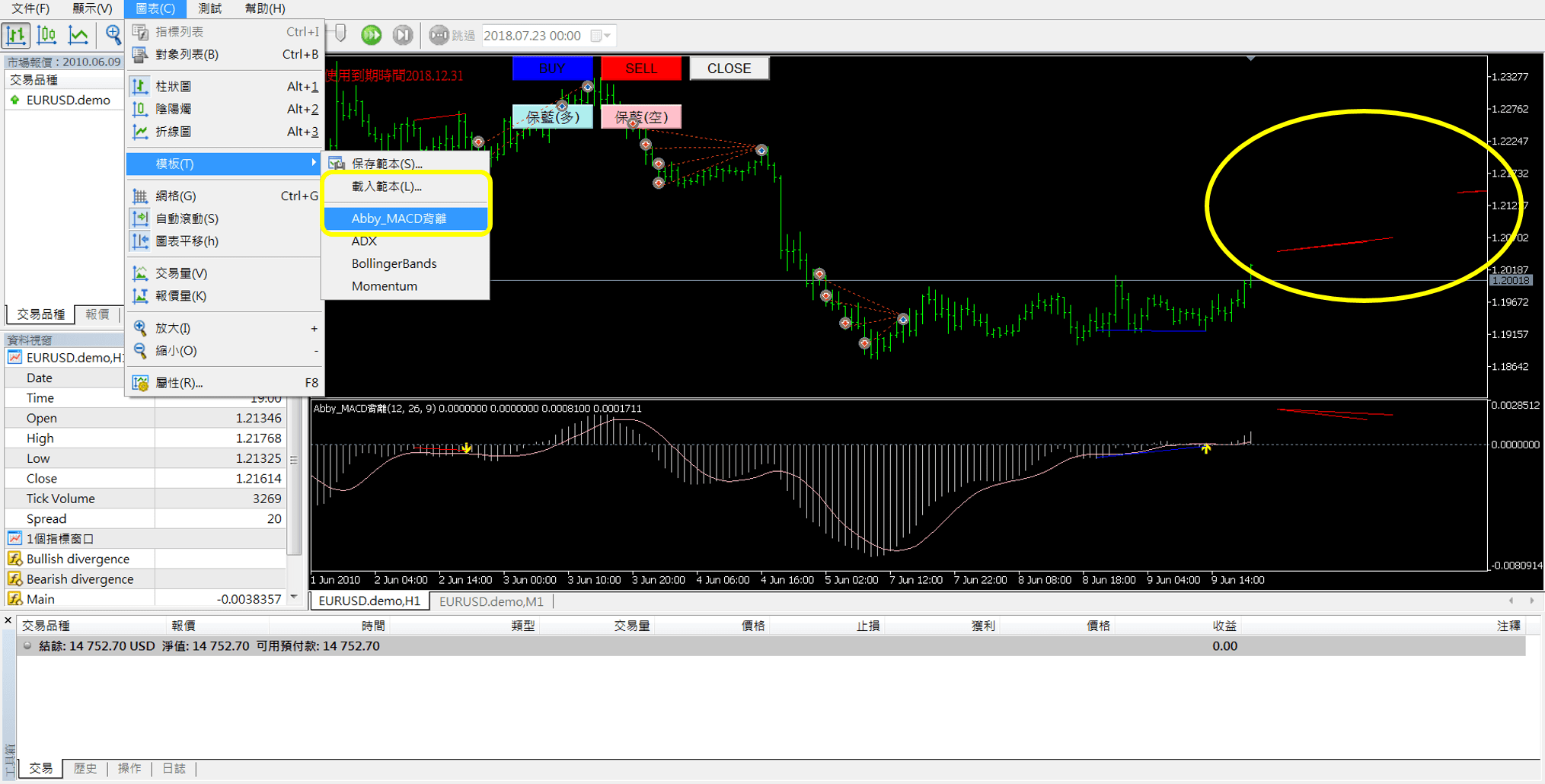Toggle 圖表平移(h) chart shift option
Viewport: 1545px width, 784px height.
pyautogui.click(x=187, y=241)
